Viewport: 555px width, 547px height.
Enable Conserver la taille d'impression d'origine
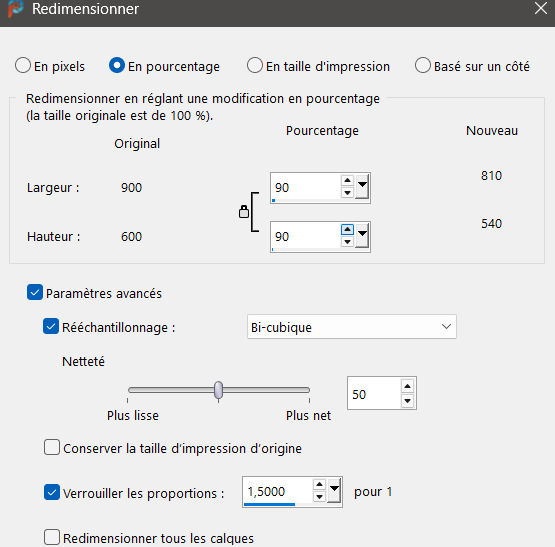pos(52,447)
